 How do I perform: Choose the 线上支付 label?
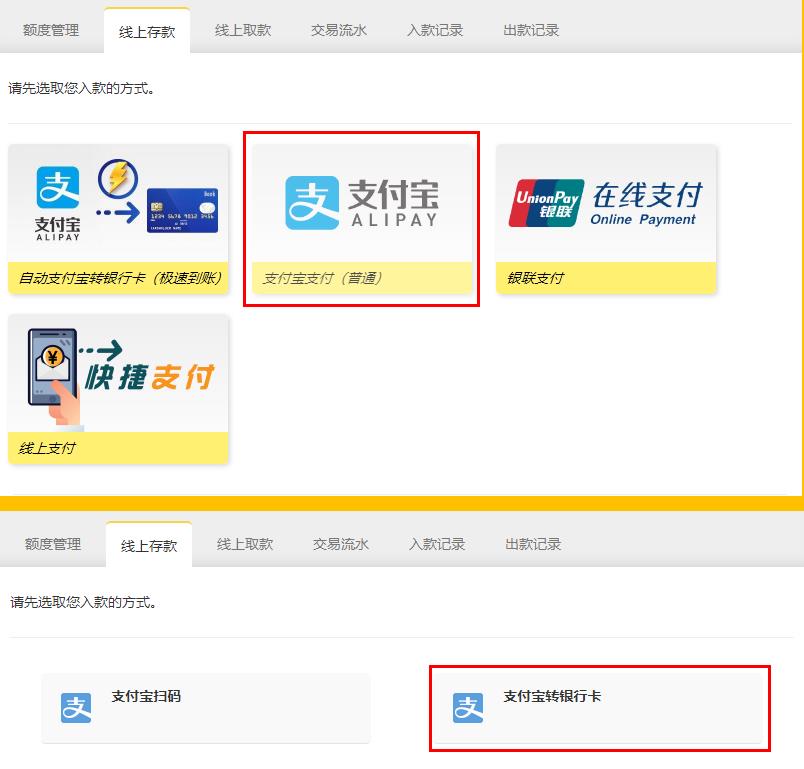[47, 448]
